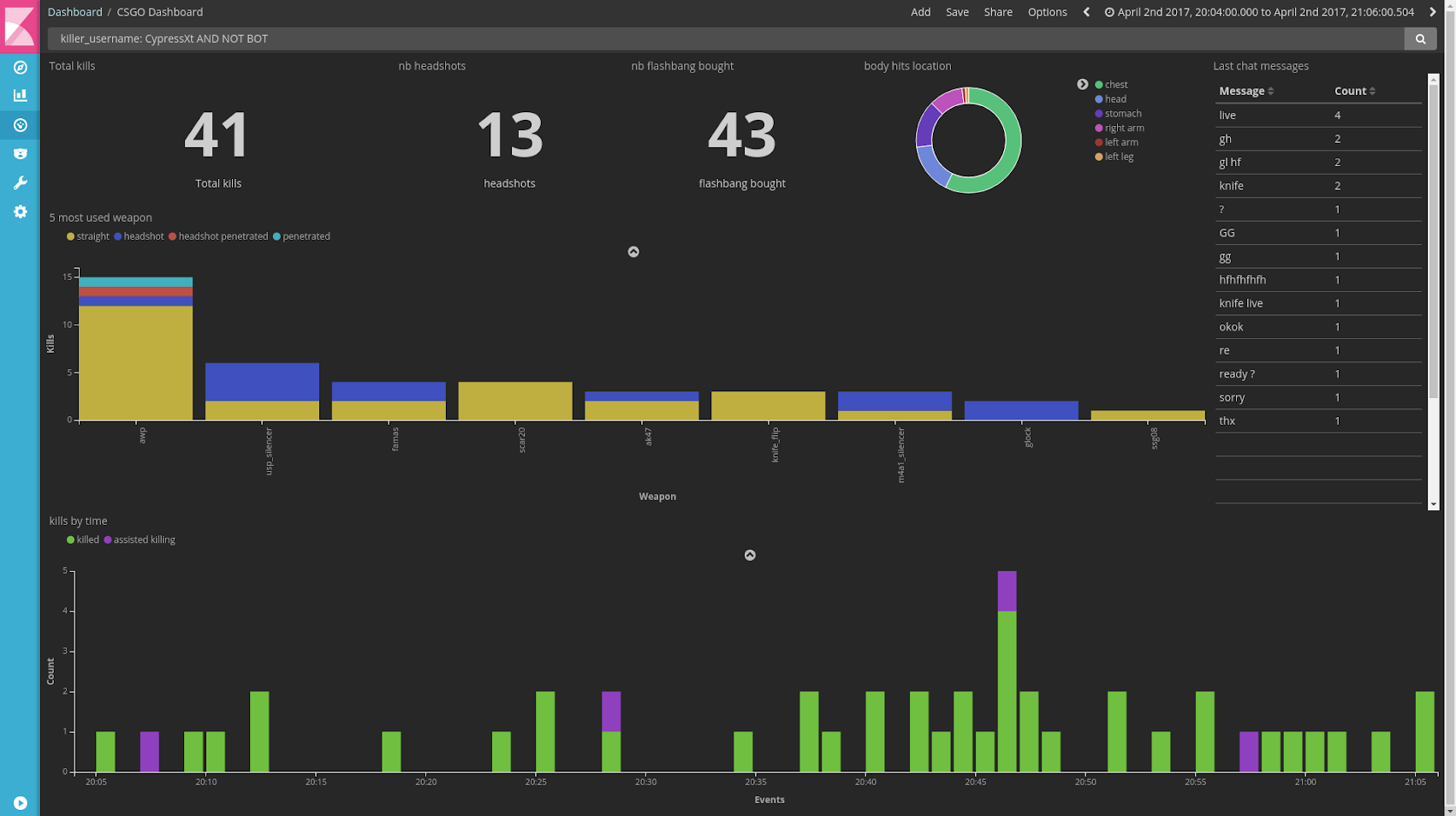Toggle assisted killing legend entry

(x=139, y=539)
